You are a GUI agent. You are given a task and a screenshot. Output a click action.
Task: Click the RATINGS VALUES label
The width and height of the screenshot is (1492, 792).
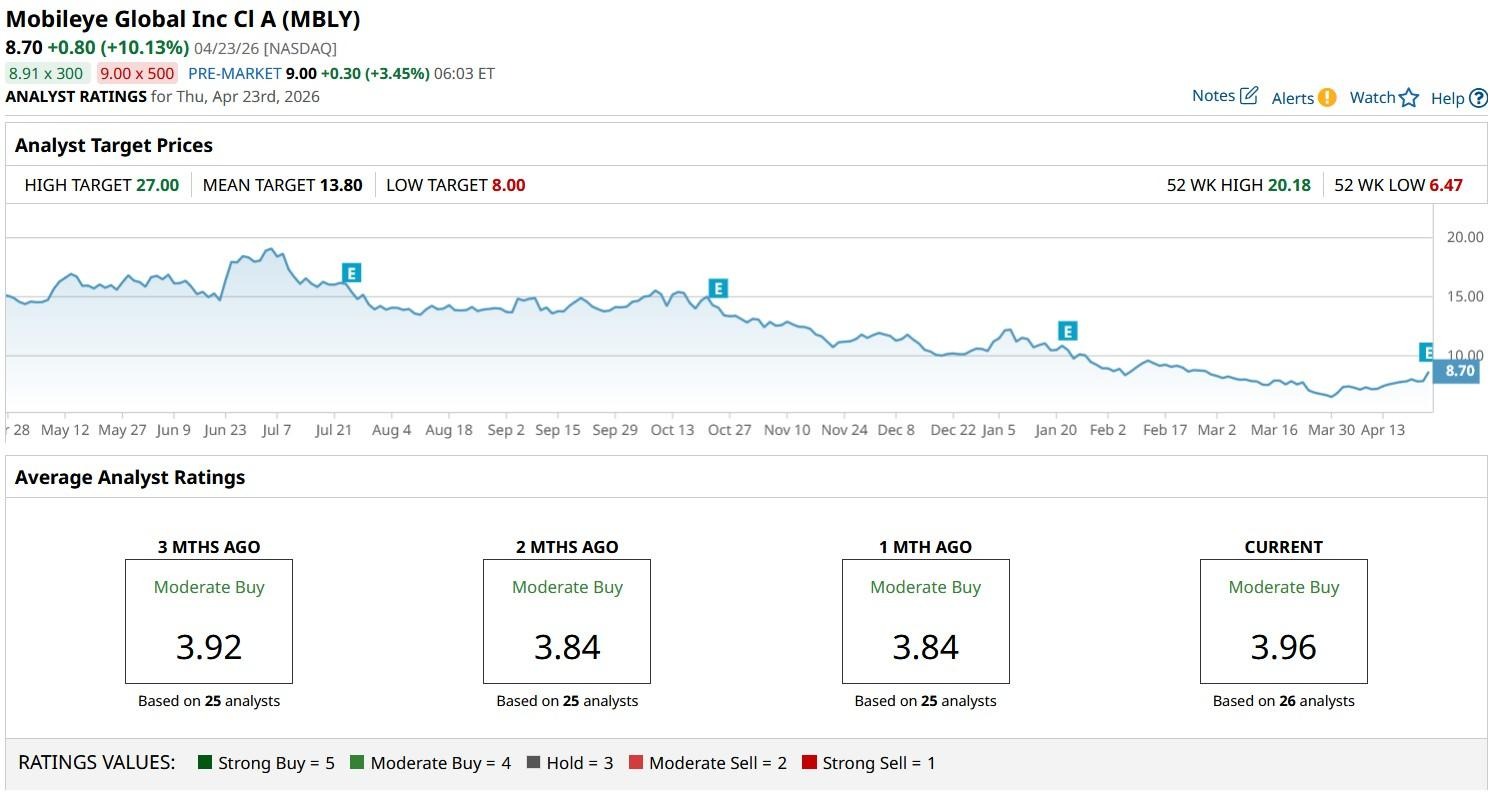coord(97,763)
